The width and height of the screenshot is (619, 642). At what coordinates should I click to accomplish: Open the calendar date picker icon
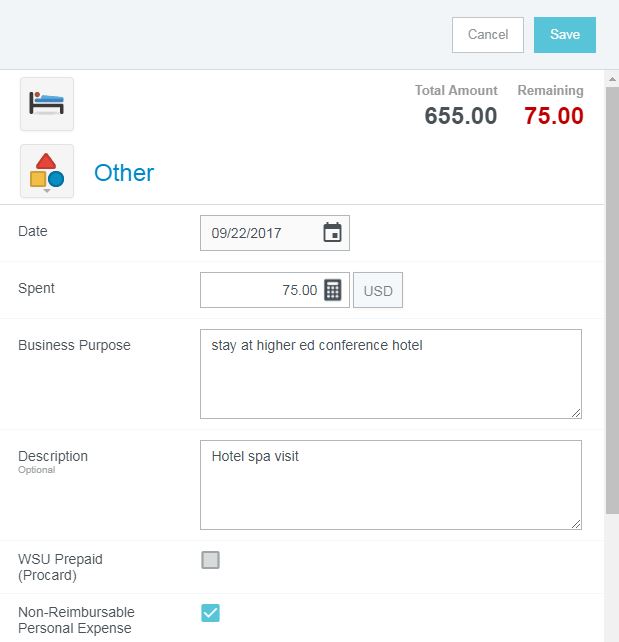(x=332, y=233)
